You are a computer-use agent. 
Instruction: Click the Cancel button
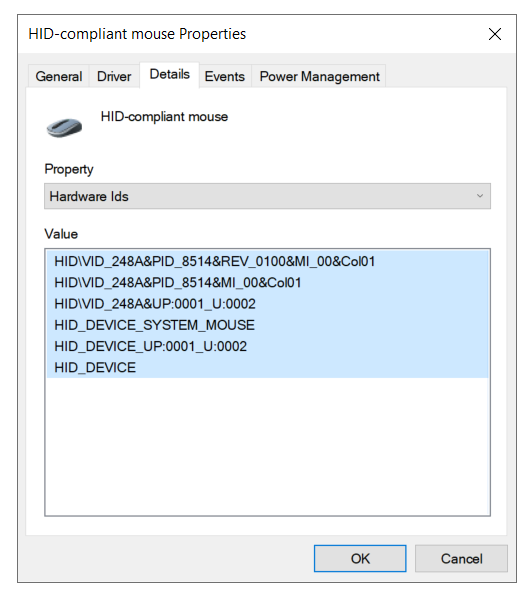461,558
